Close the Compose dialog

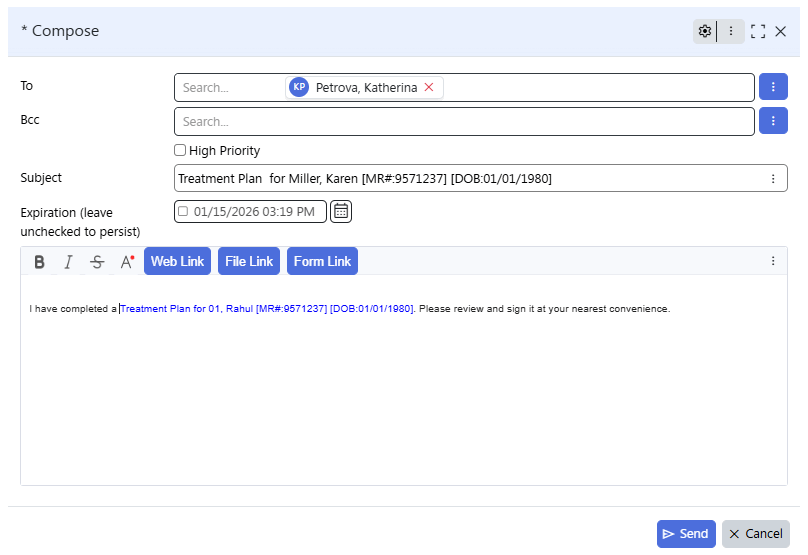point(780,31)
